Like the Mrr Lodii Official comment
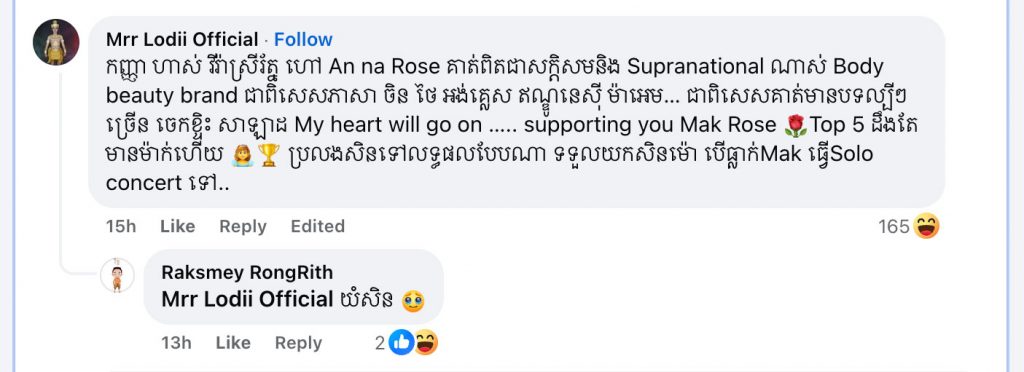 pyautogui.click(x=178, y=226)
